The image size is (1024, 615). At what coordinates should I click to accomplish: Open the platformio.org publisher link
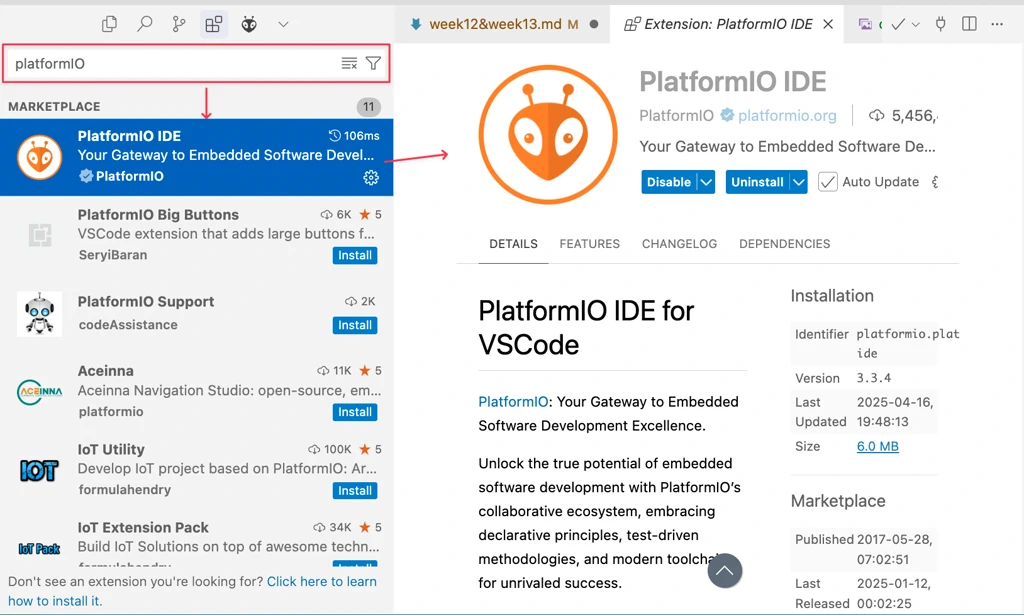[x=787, y=116]
